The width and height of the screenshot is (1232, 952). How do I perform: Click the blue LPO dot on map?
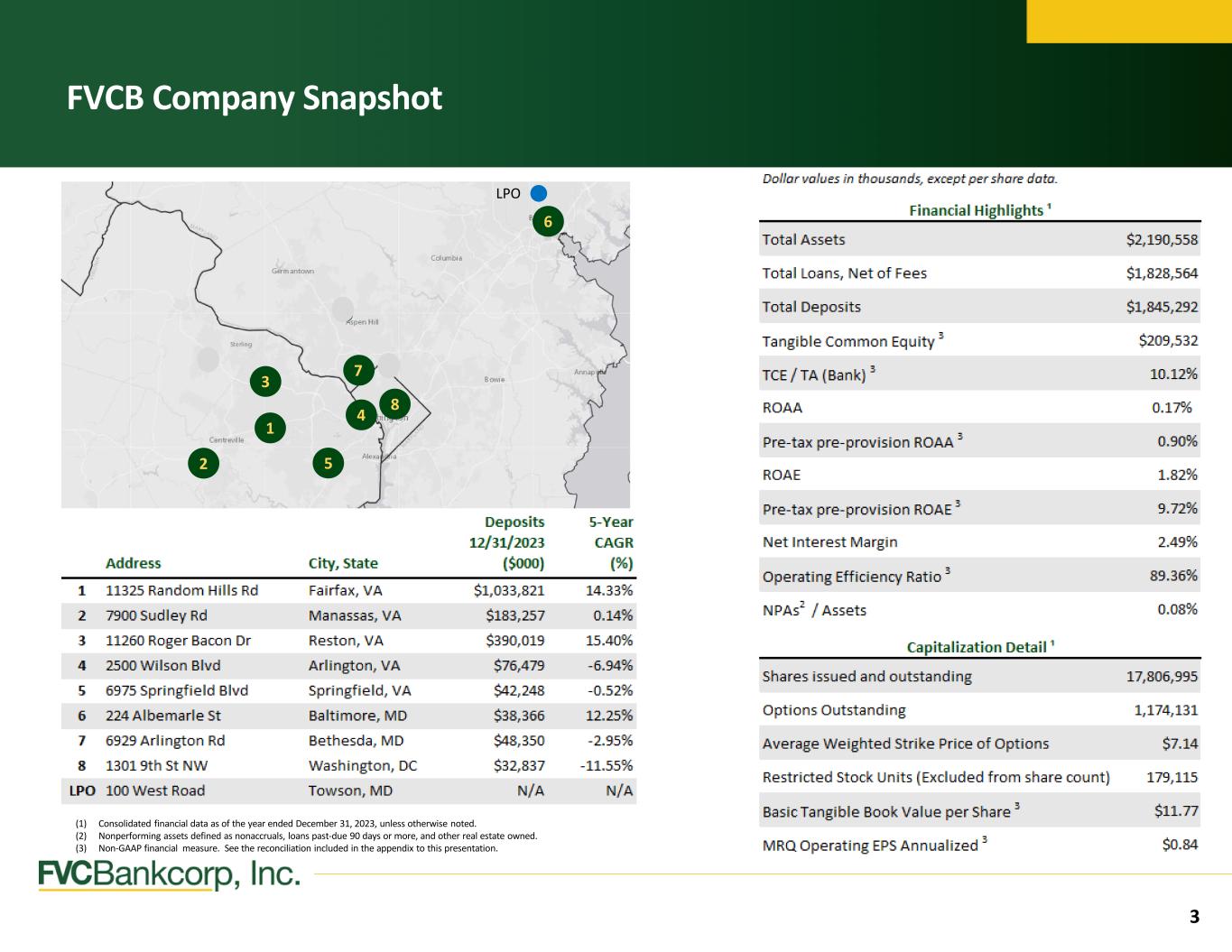point(539,193)
